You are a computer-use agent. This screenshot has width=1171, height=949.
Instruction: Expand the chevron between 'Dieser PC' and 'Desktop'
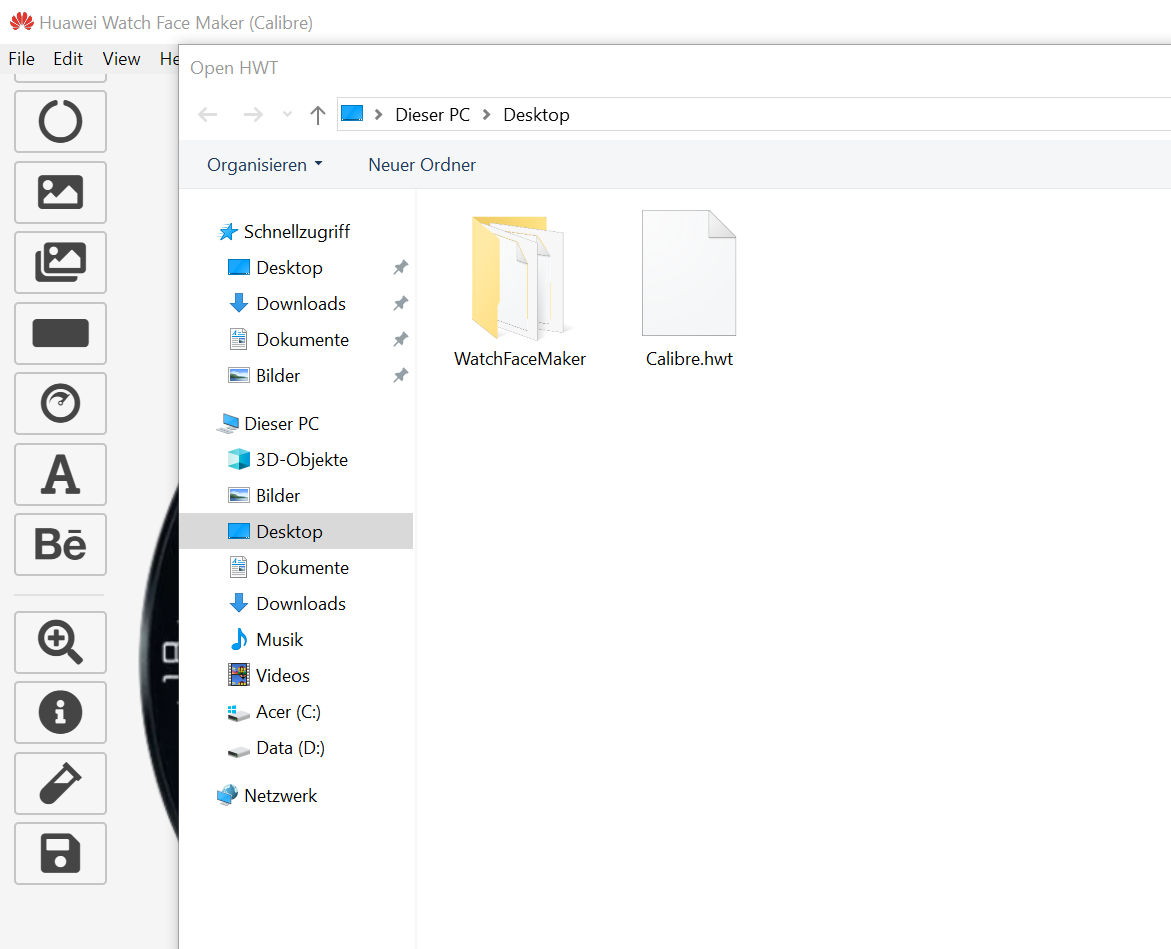[486, 115]
